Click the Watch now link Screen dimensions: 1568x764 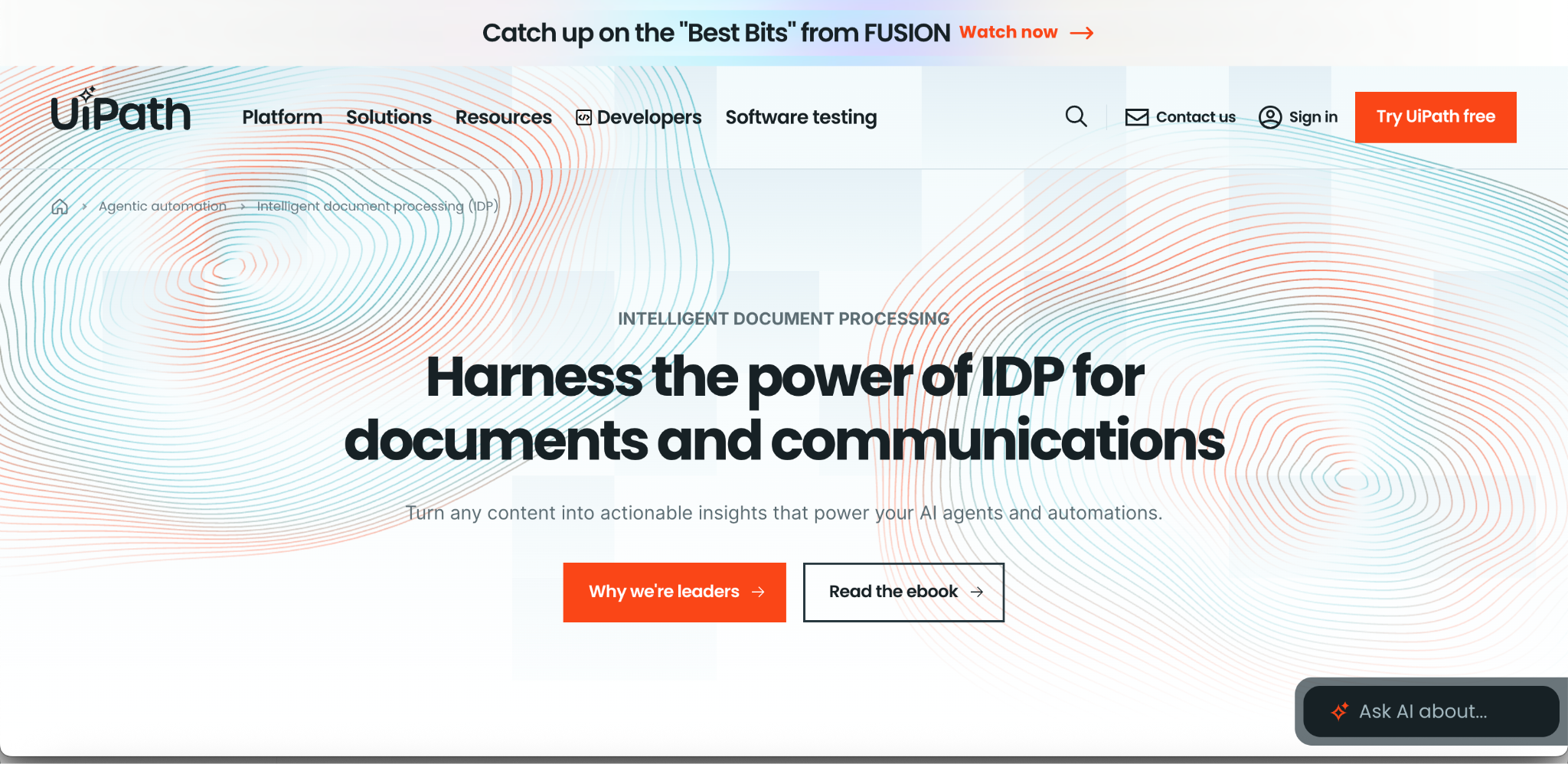click(x=1008, y=32)
